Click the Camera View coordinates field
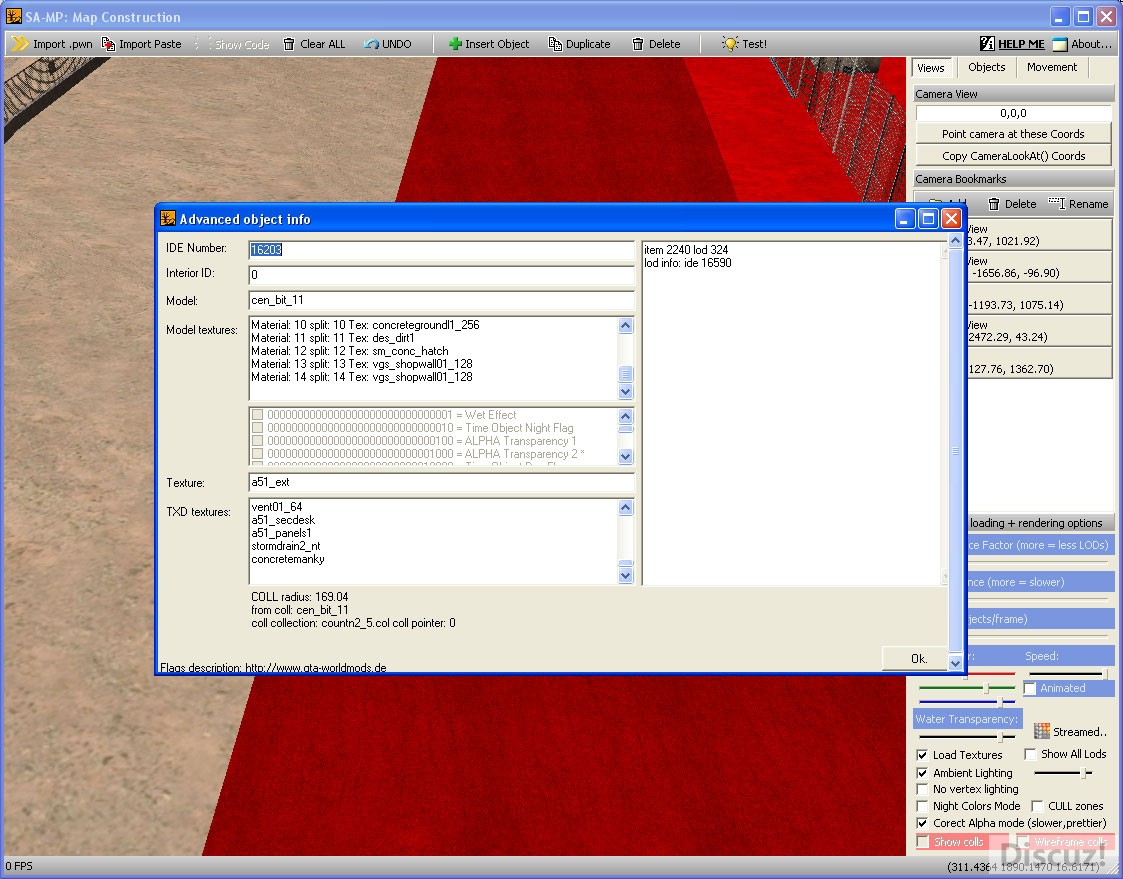This screenshot has height=879, width=1123. [x=1013, y=113]
